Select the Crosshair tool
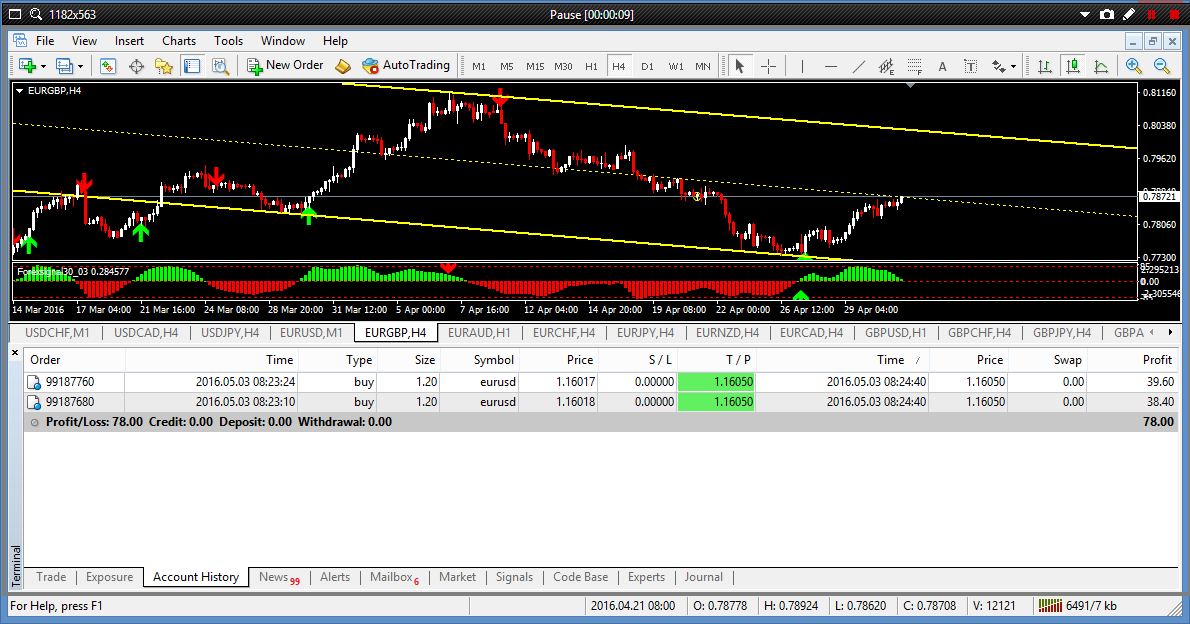Screen dimensions: 1190x624 click(768, 66)
